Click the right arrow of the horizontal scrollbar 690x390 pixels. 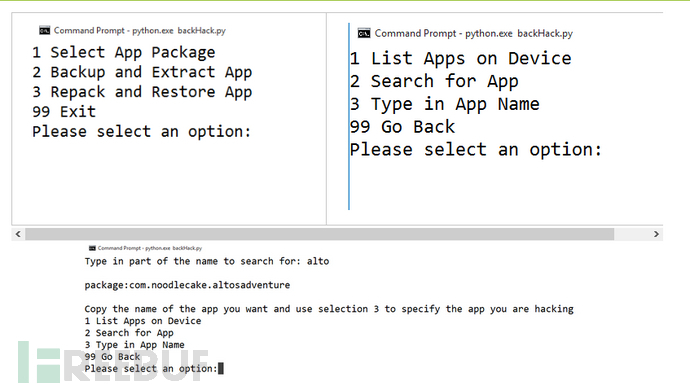tap(656, 234)
